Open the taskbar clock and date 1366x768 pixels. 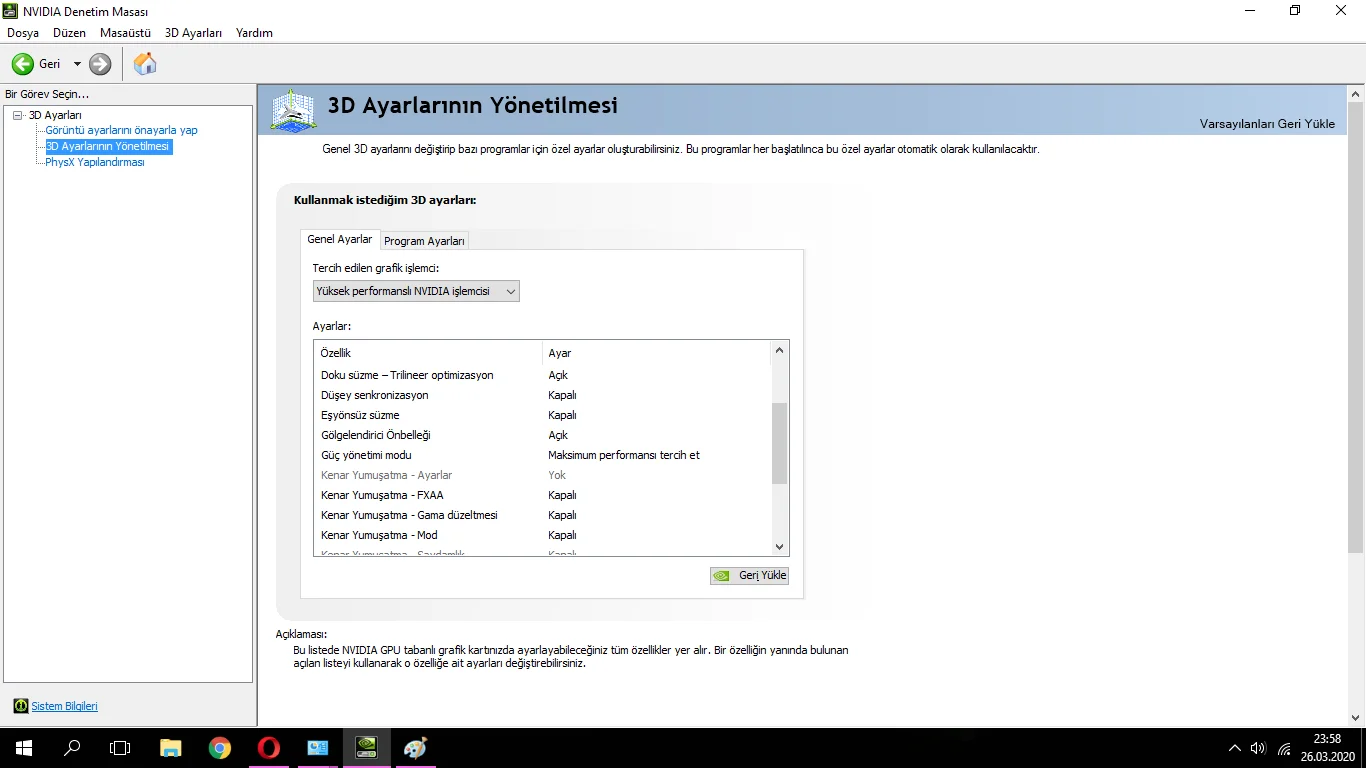pos(1328,748)
